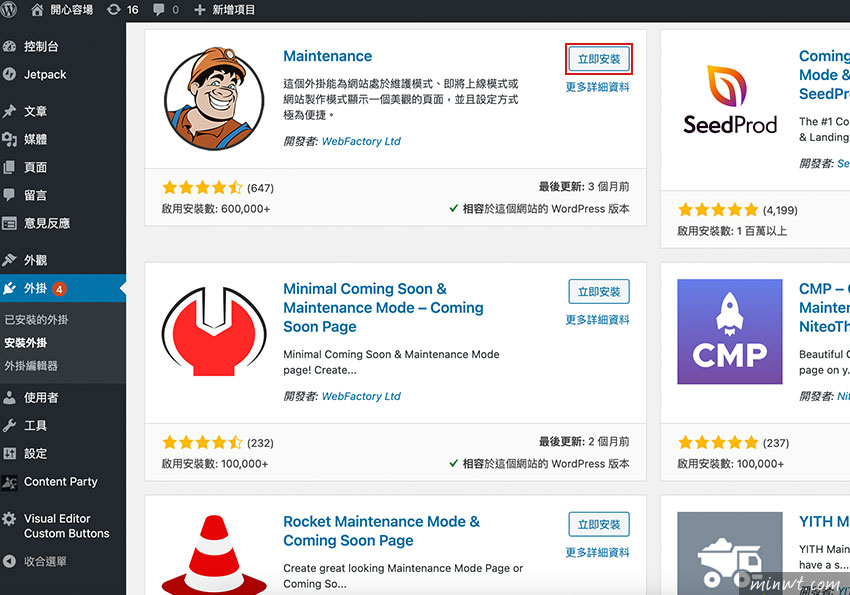Open the 開心容場 site home link
This screenshot has height=595, width=850.
click(x=61, y=10)
